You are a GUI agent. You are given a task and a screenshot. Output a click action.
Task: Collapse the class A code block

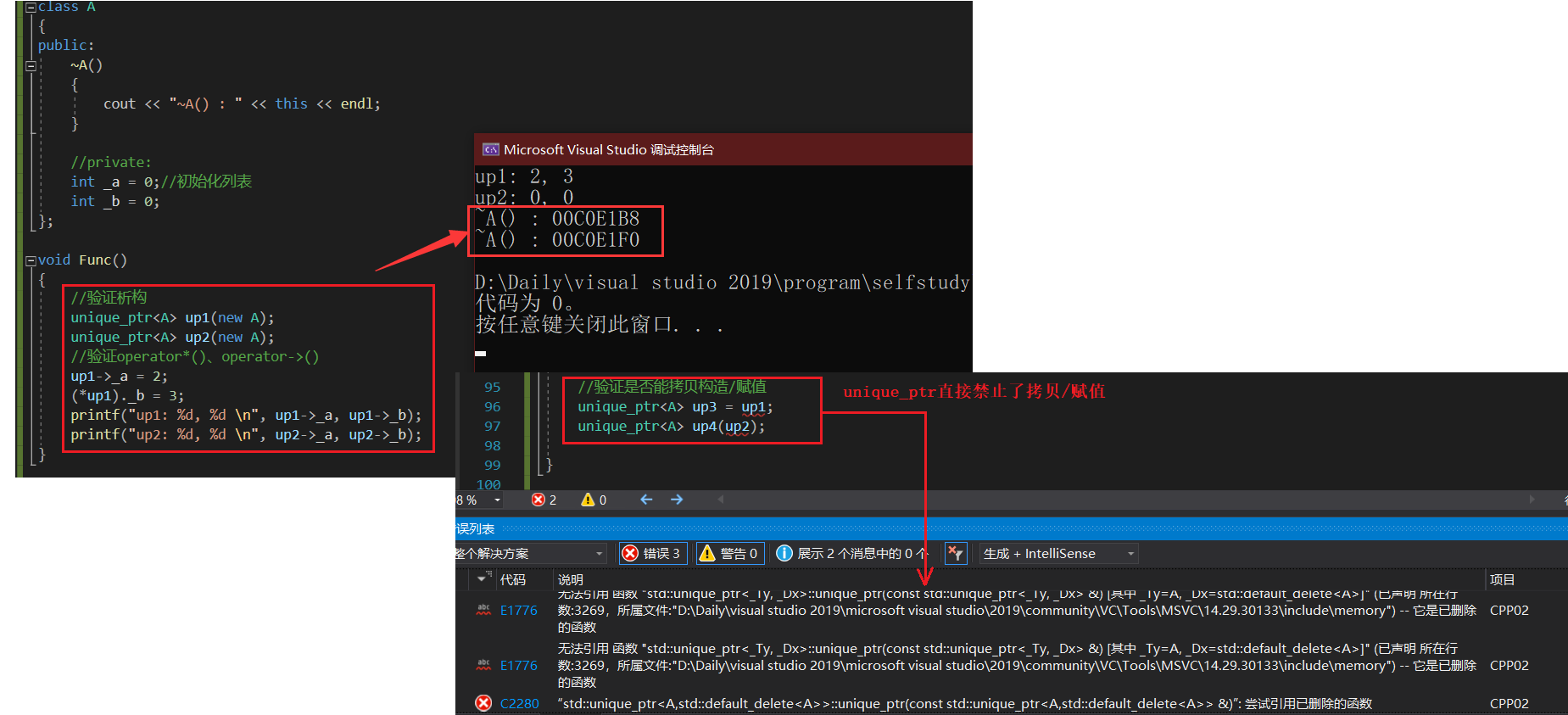(31, 7)
